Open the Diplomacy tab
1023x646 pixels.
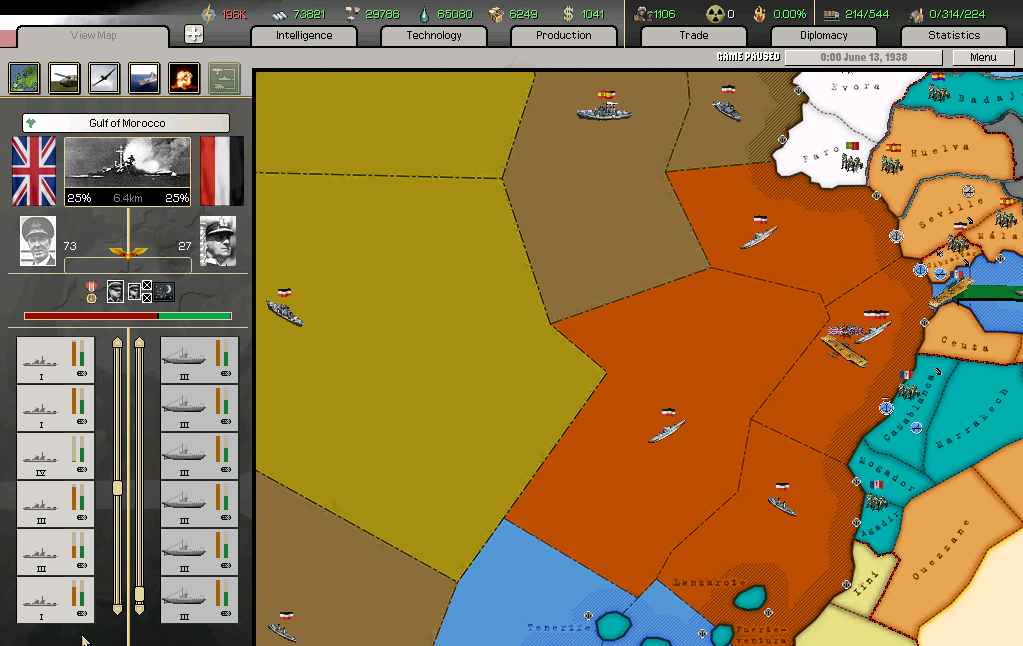tap(824, 35)
